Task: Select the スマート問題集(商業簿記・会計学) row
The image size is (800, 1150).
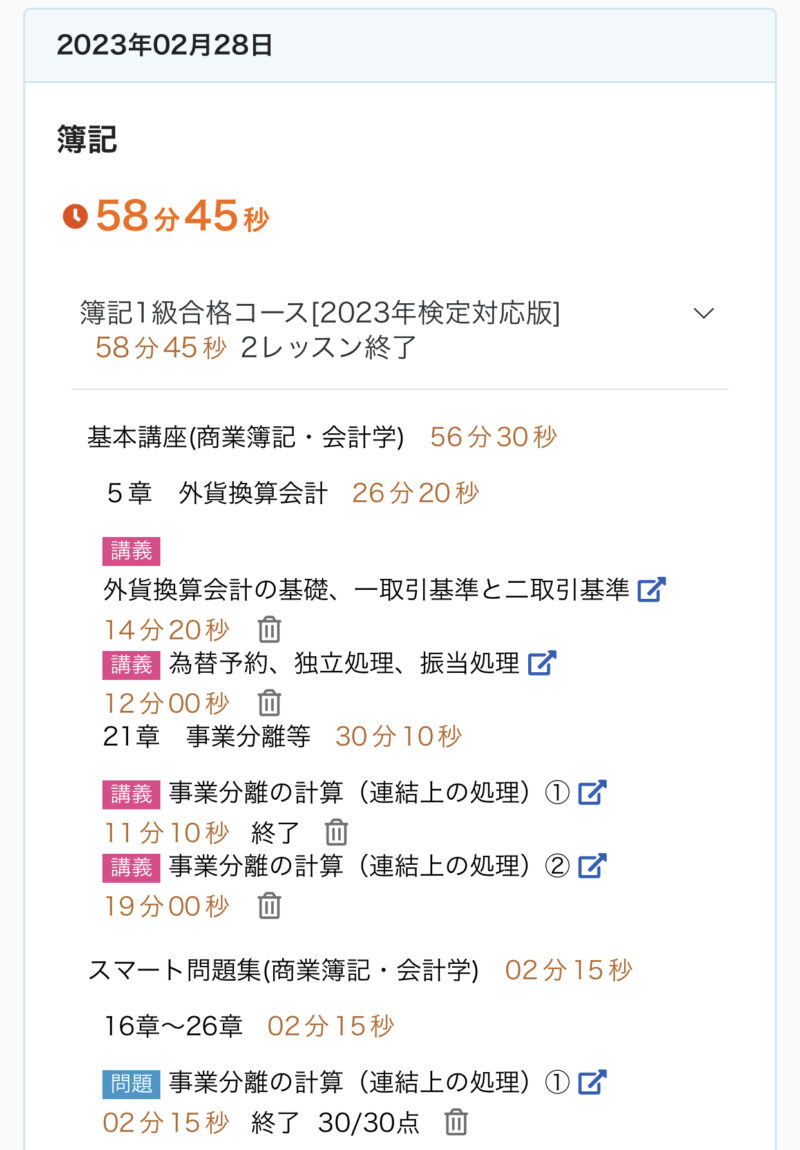Action: 283,970
